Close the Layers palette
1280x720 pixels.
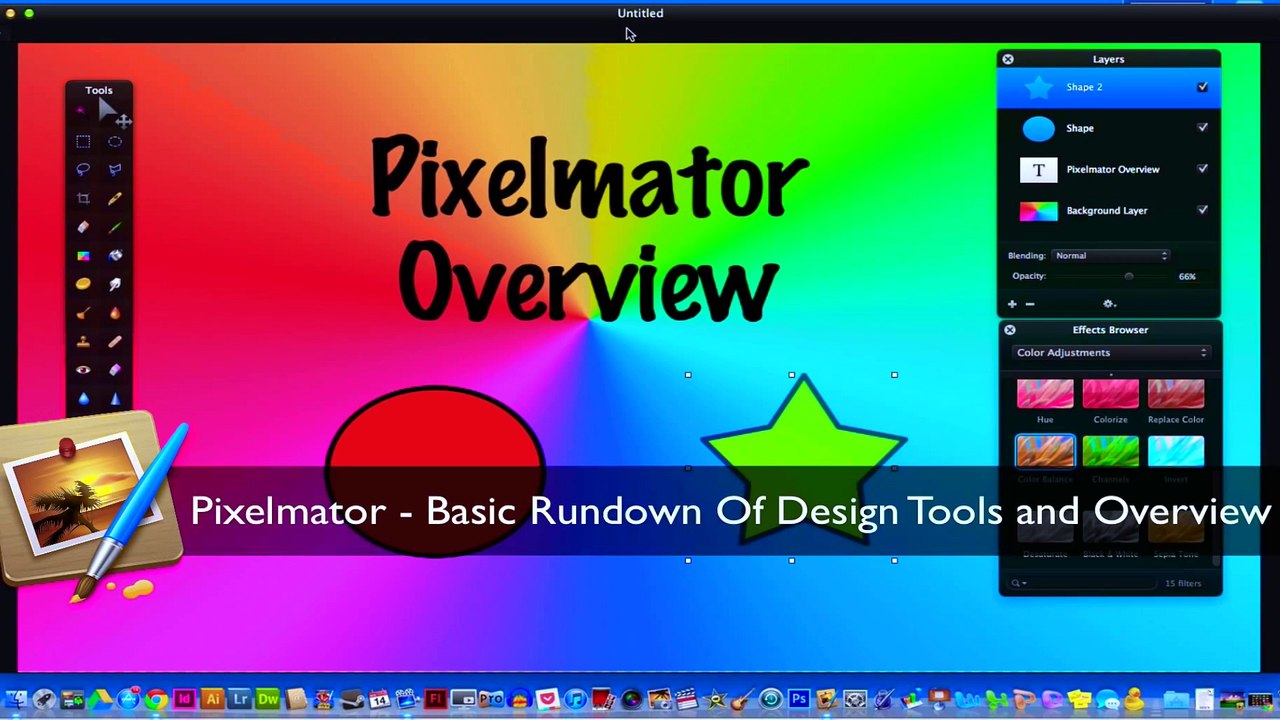pyautogui.click(x=1008, y=60)
